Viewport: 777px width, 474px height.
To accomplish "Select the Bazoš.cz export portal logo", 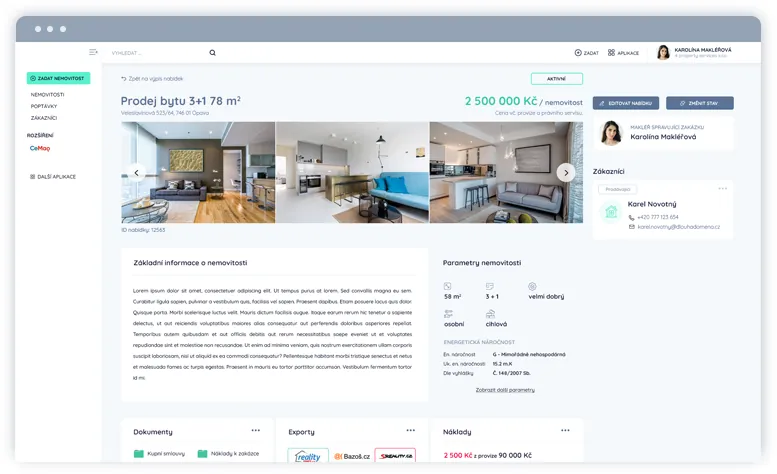I will point(352,456).
